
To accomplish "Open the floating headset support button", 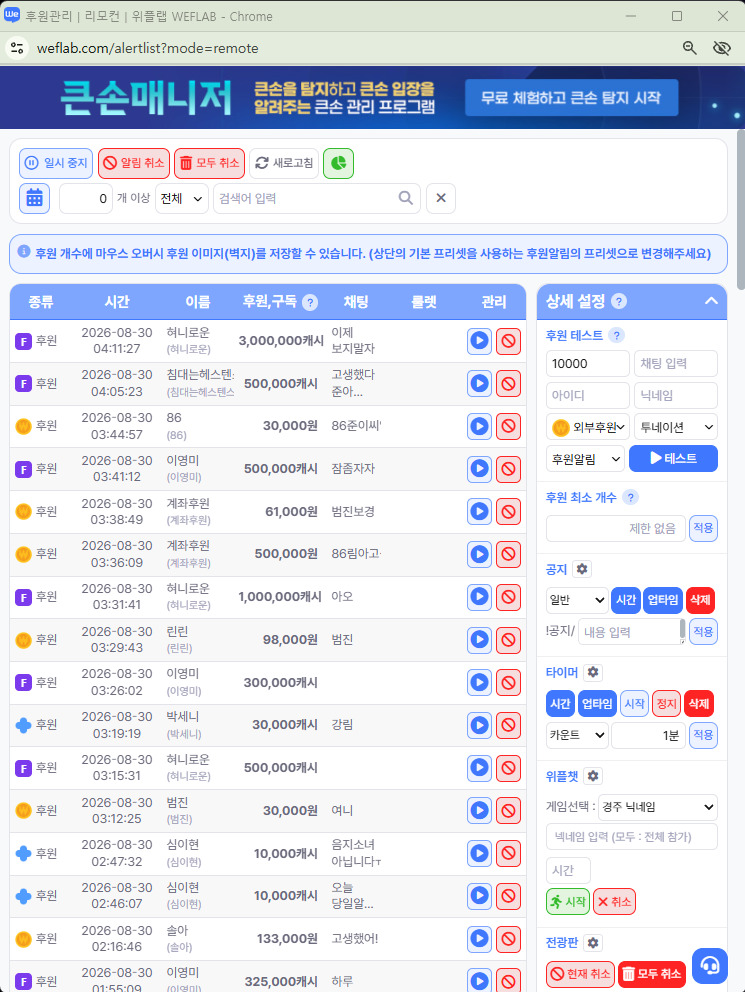I will (x=710, y=965).
